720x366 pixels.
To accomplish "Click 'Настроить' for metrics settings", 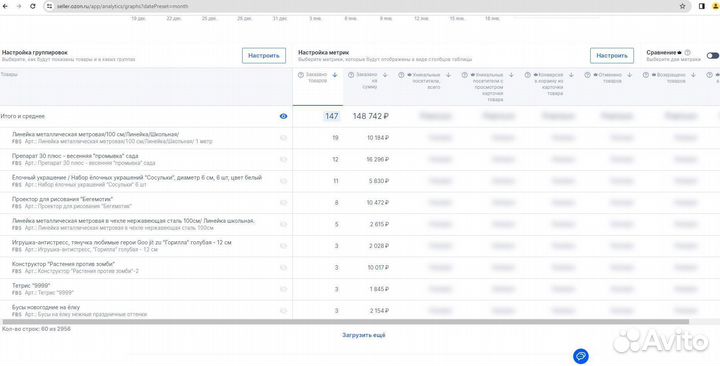I will tap(612, 56).
